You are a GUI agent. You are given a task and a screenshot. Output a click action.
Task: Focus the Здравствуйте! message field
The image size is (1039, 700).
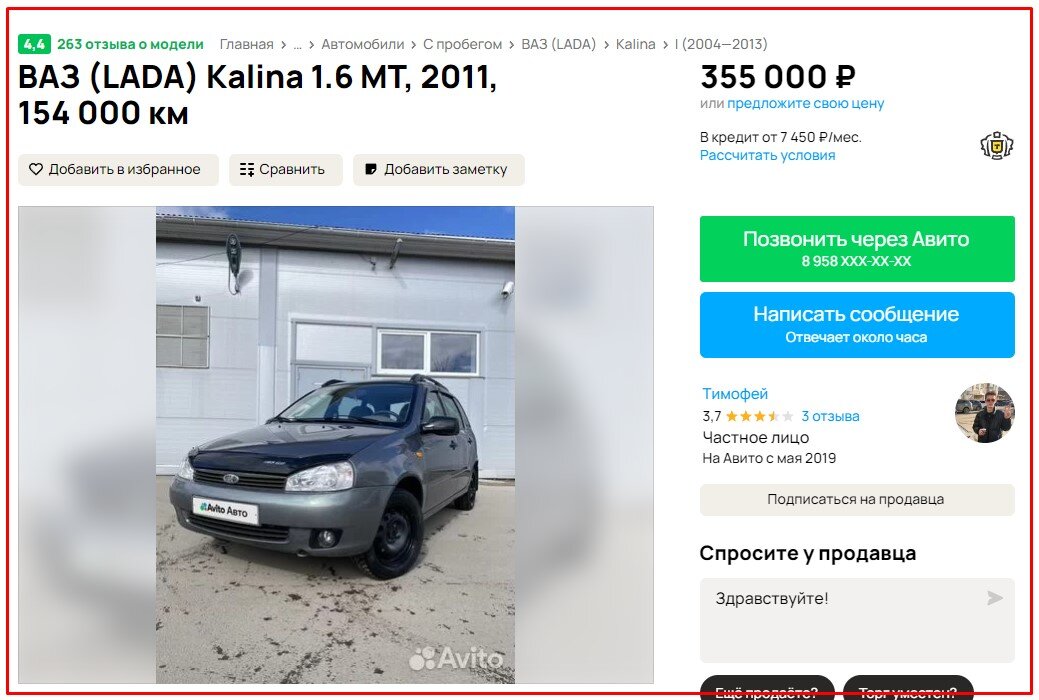pos(857,620)
